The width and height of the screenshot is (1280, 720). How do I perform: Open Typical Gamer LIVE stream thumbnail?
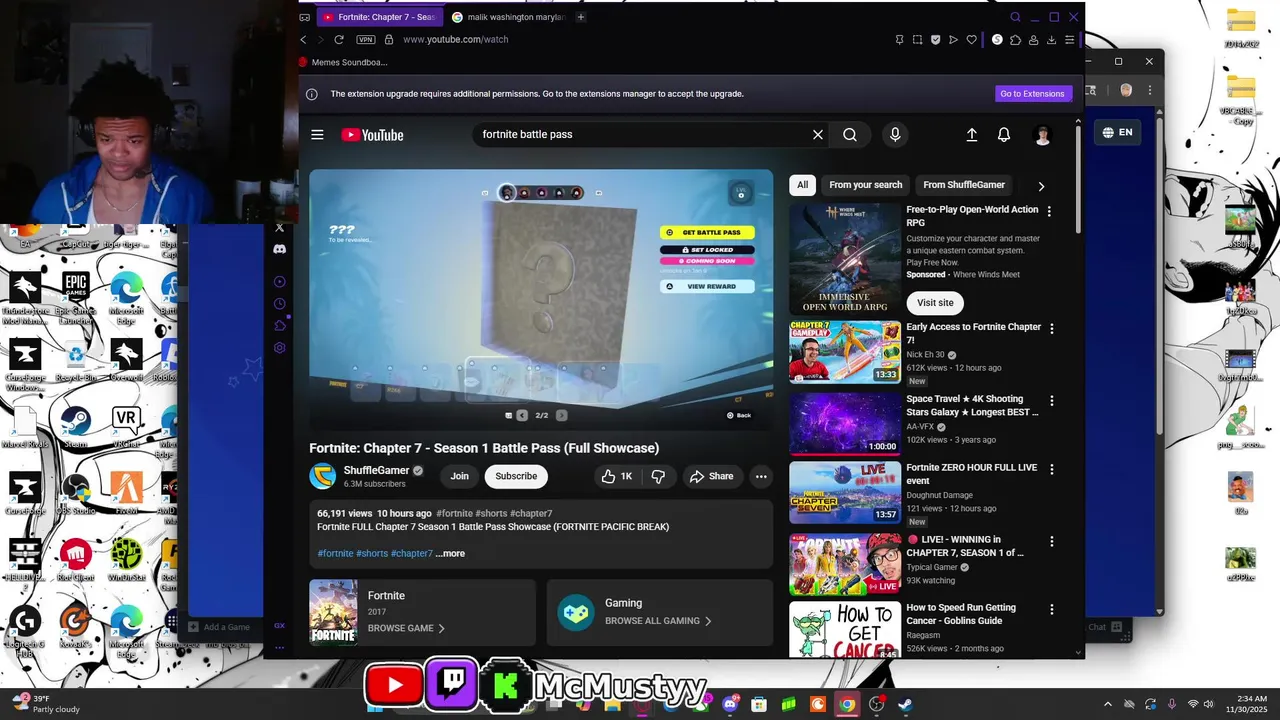tap(845, 564)
